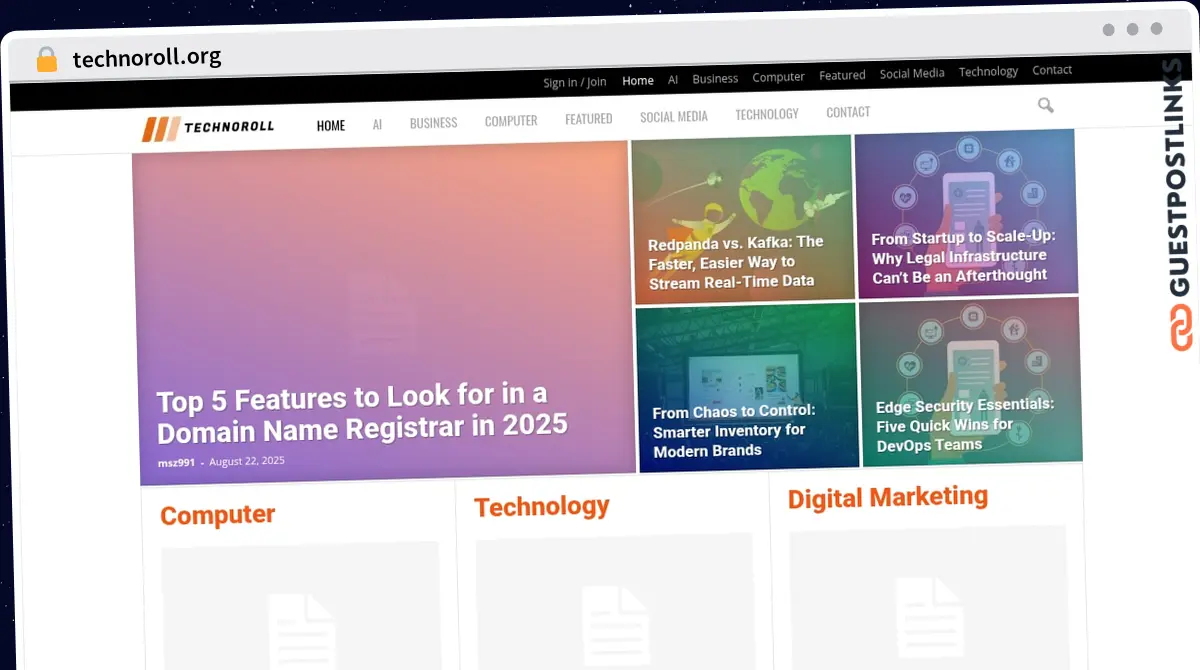Click the search magnifier icon

1046,105
